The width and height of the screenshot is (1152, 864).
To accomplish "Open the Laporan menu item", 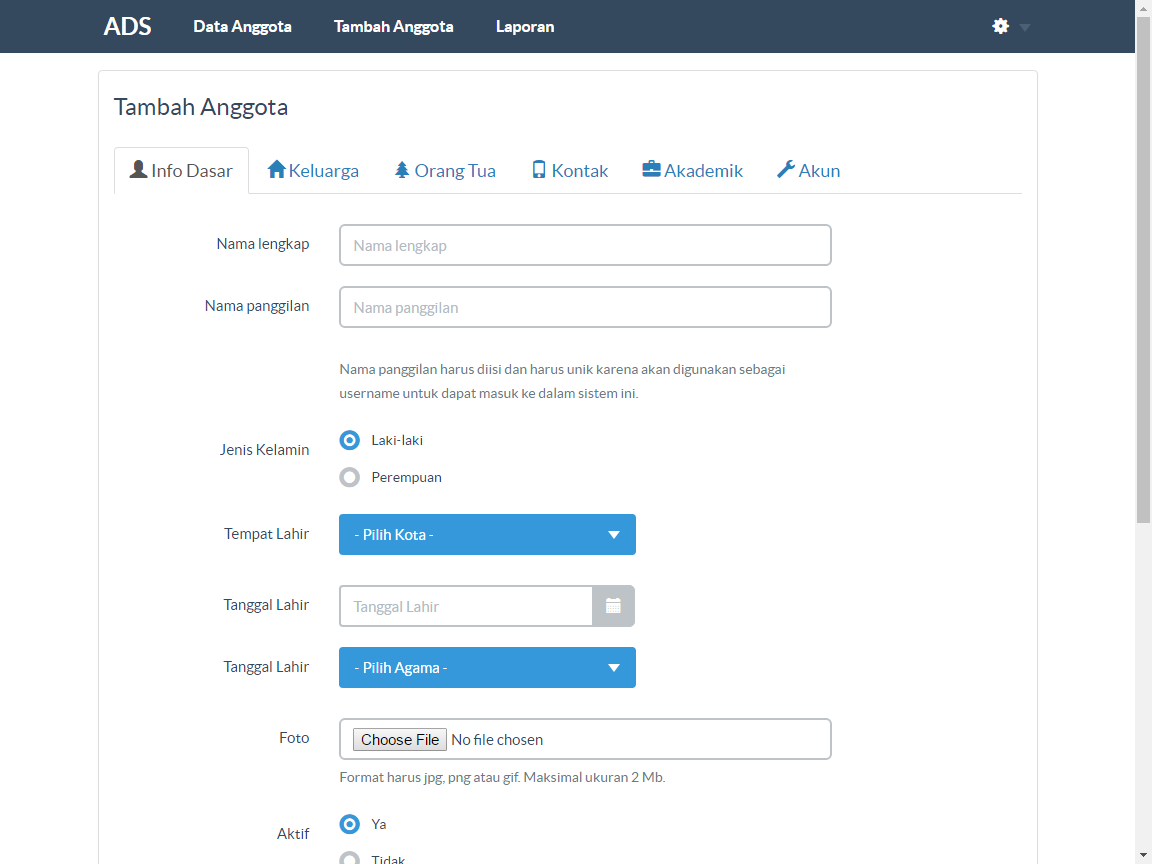I will pyautogui.click(x=524, y=27).
